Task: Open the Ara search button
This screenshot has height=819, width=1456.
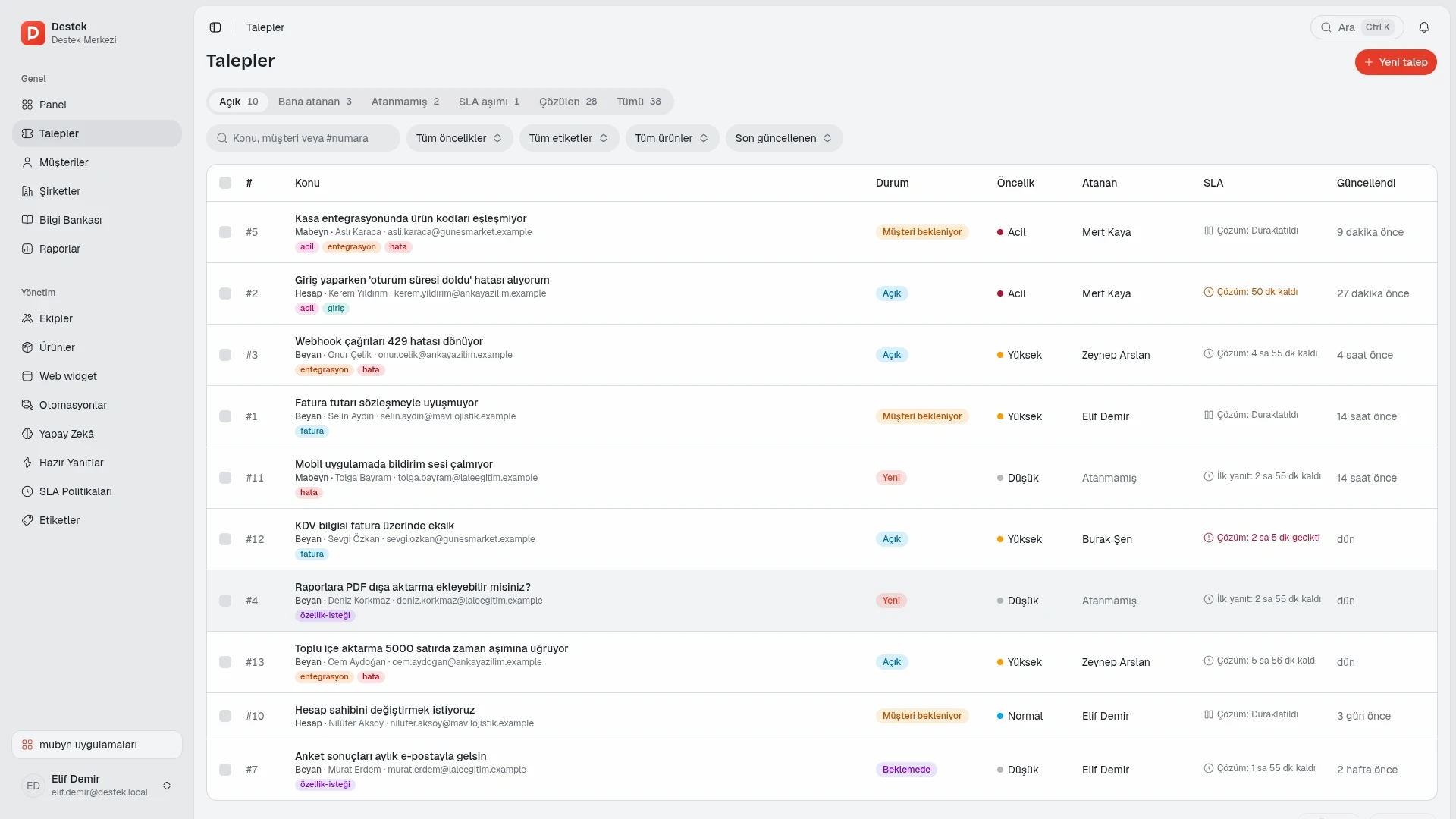Action: tap(1357, 27)
